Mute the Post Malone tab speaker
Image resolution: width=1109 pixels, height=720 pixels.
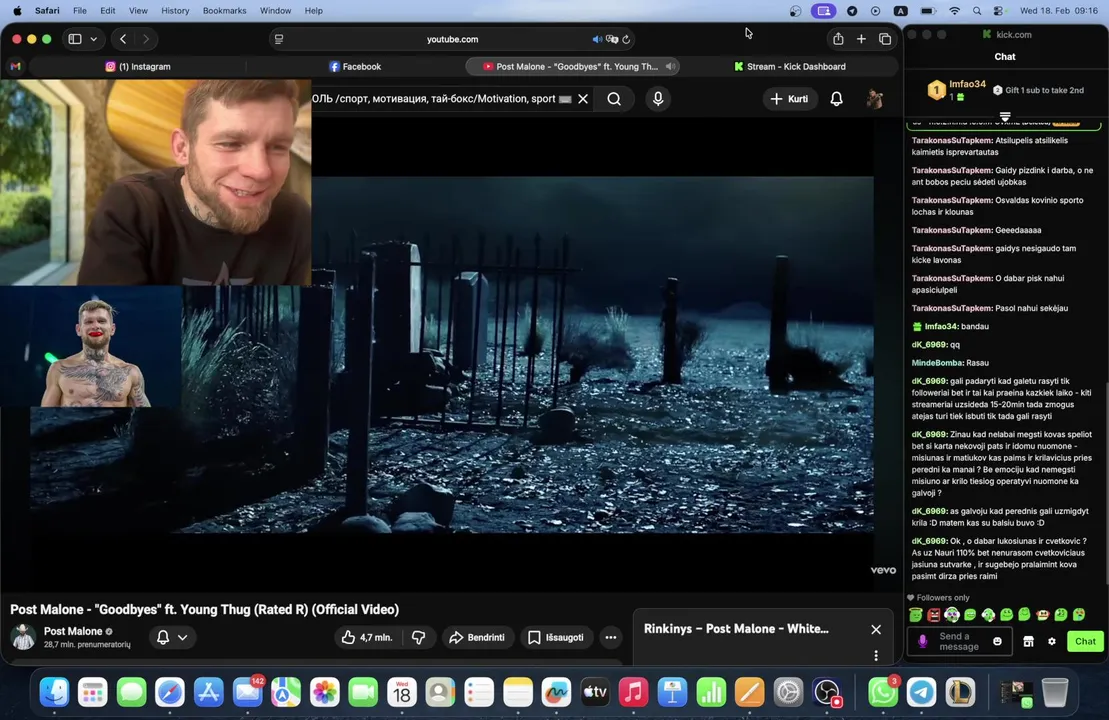tap(670, 66)
